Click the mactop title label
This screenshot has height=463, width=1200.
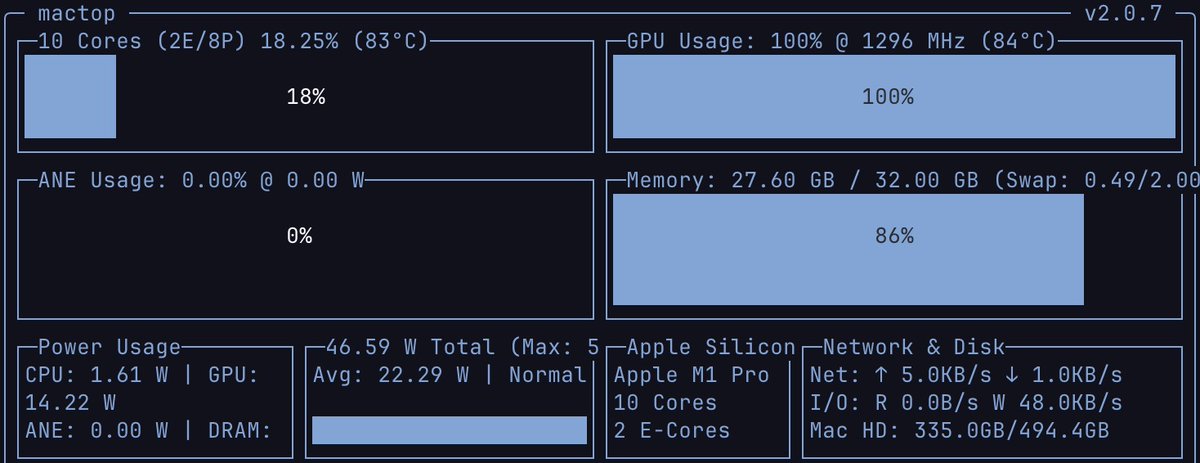pos(76,15)
